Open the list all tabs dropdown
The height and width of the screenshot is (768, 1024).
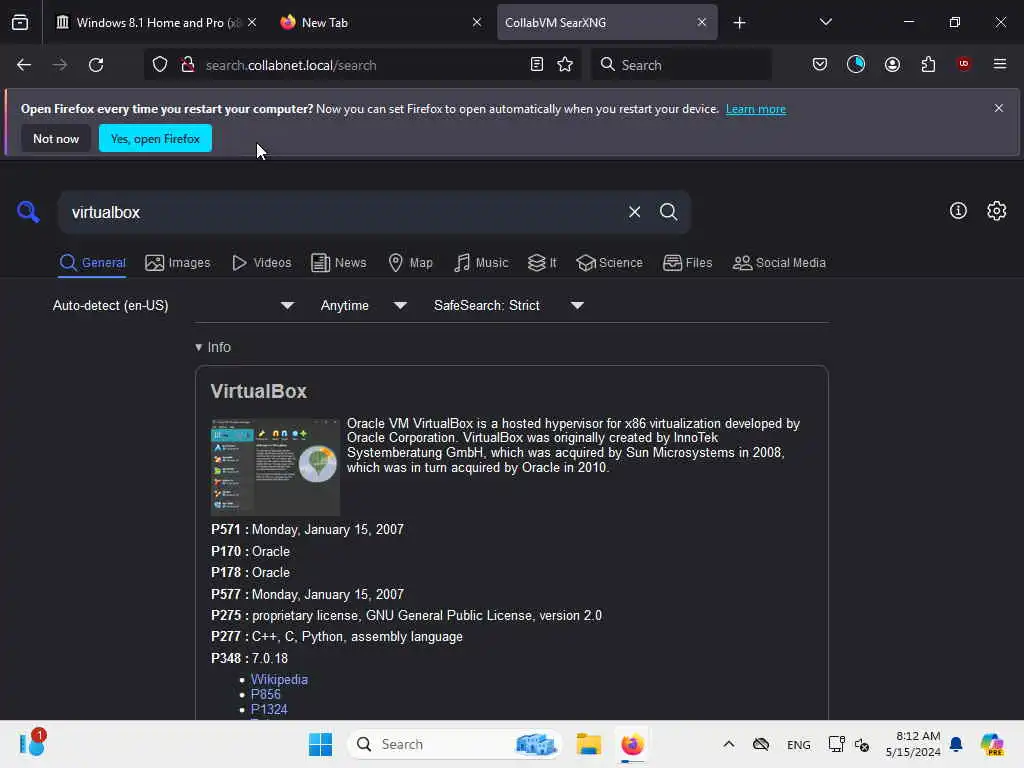tap(825, 22)
